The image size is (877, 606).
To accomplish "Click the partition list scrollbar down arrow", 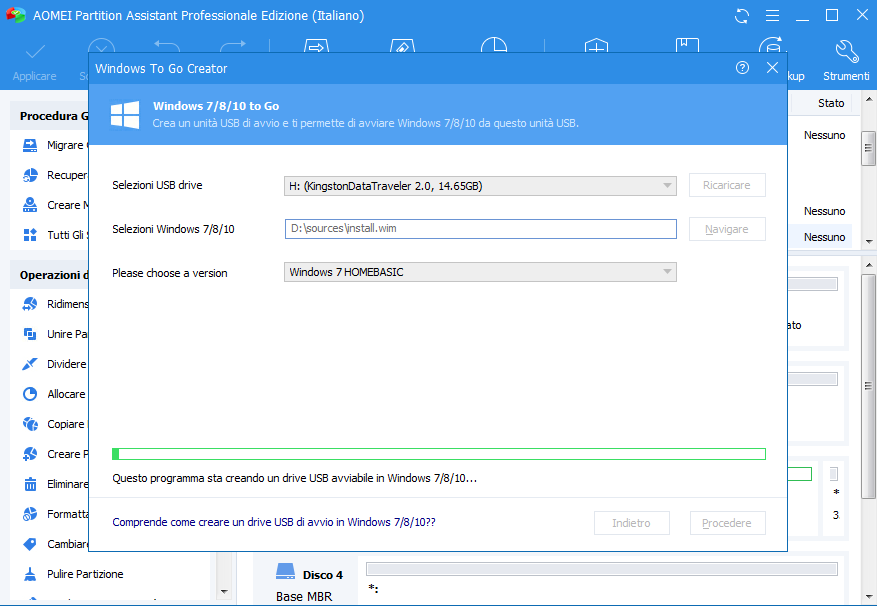I will coord(868,242).
